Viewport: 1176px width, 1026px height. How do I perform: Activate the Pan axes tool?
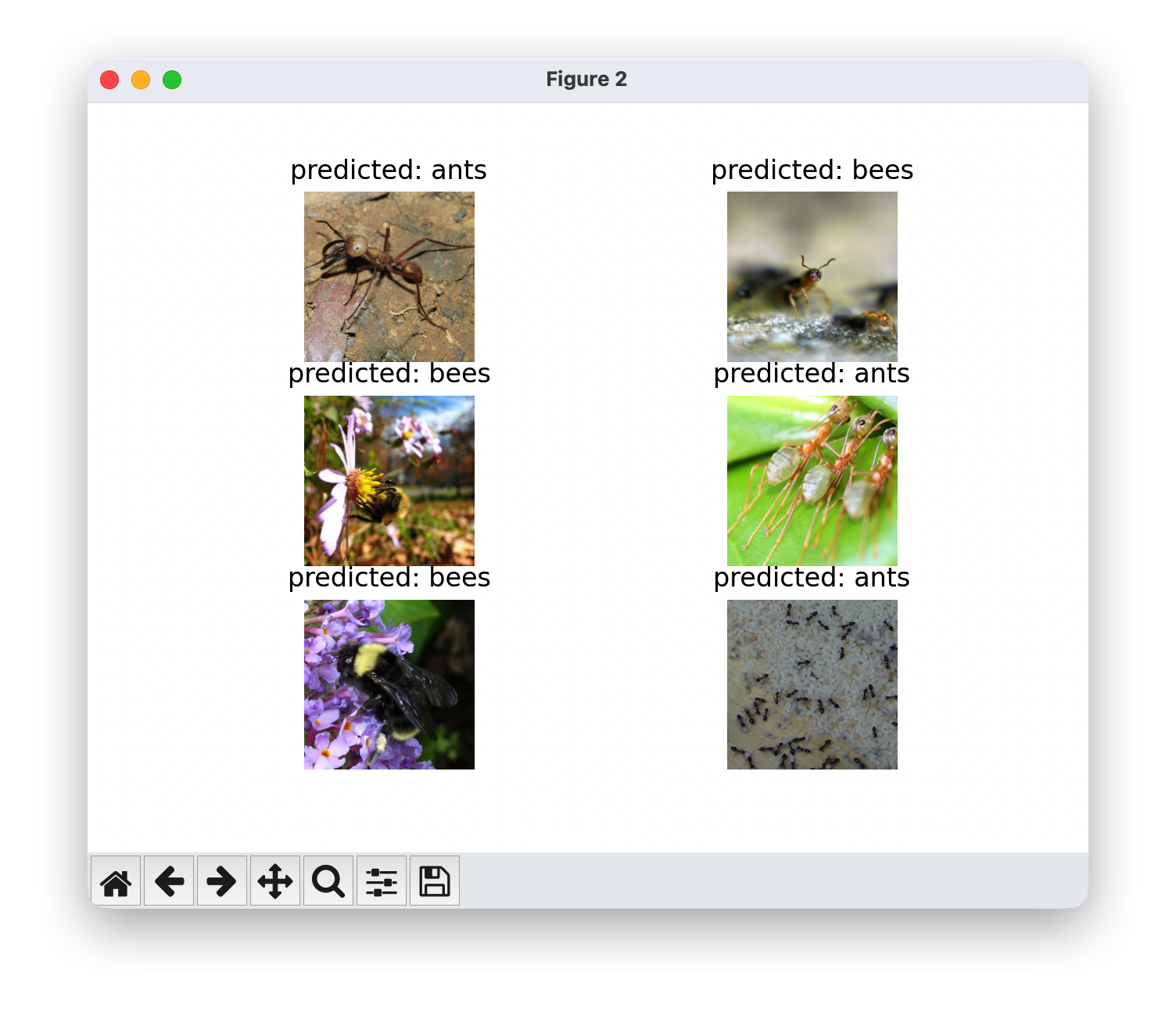click(x=275, y=881)
